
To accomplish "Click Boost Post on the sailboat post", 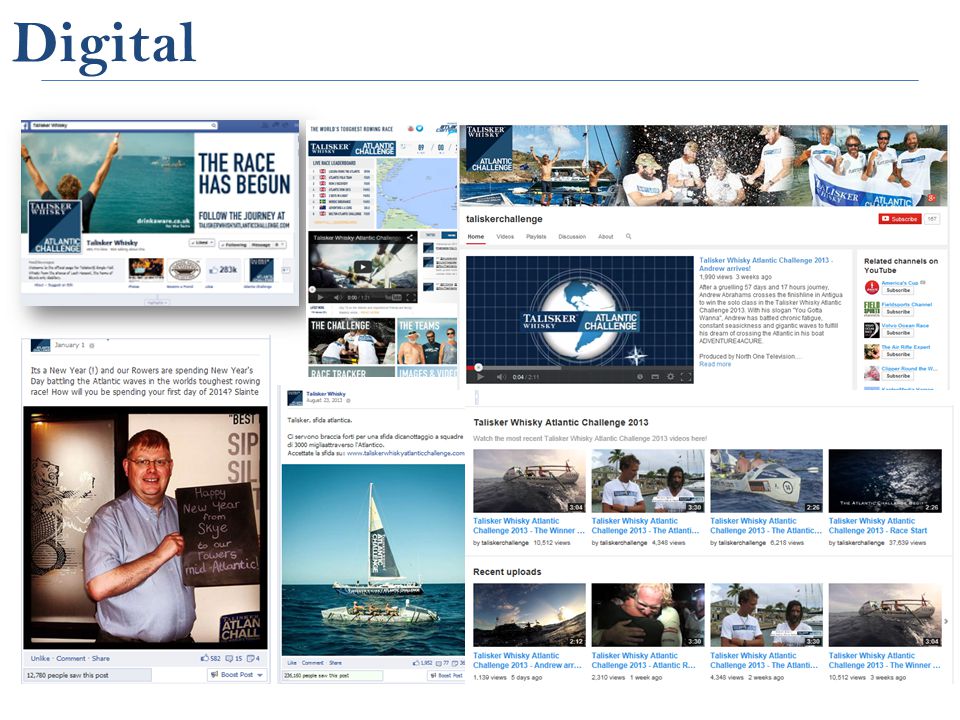I will (446, 676).
